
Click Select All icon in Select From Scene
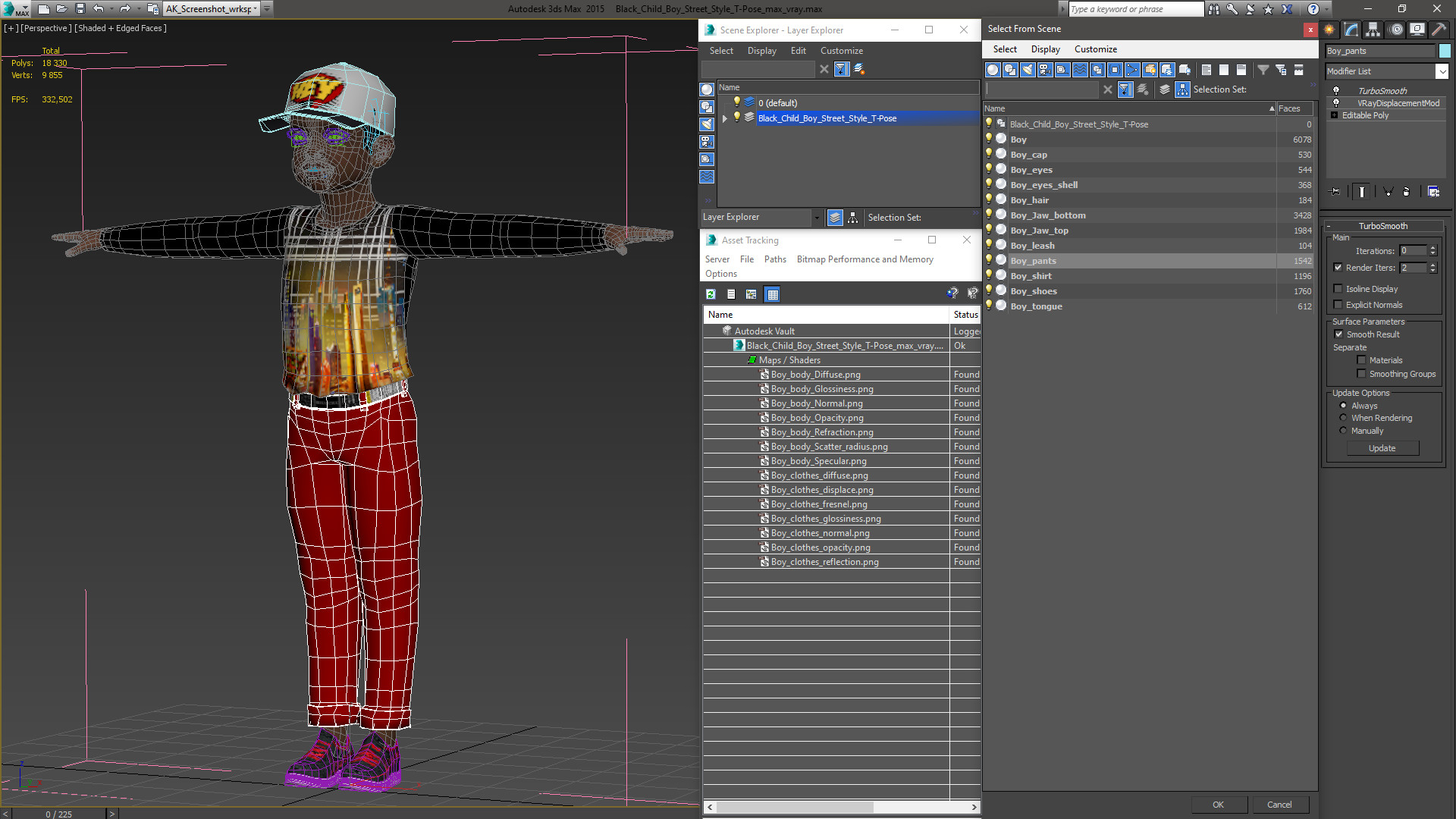(x=1207, y=70)
